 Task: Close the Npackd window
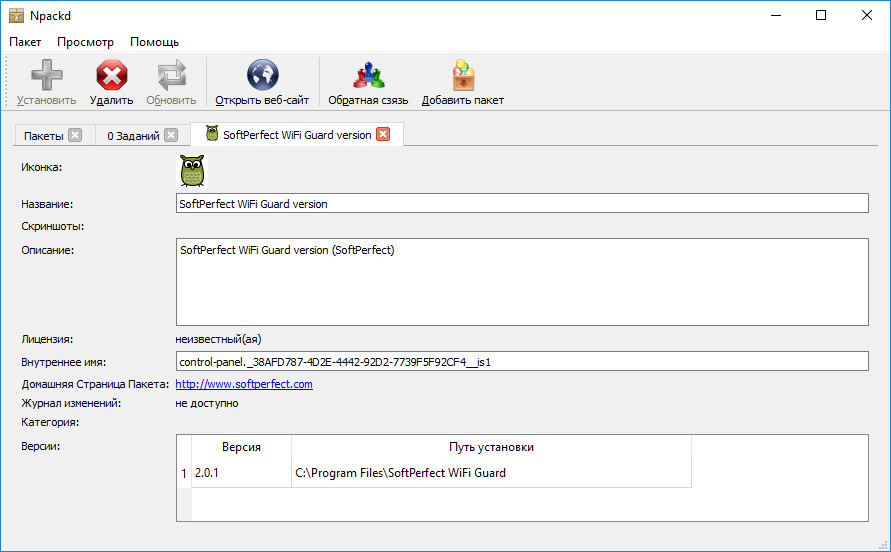click(867, 15)
